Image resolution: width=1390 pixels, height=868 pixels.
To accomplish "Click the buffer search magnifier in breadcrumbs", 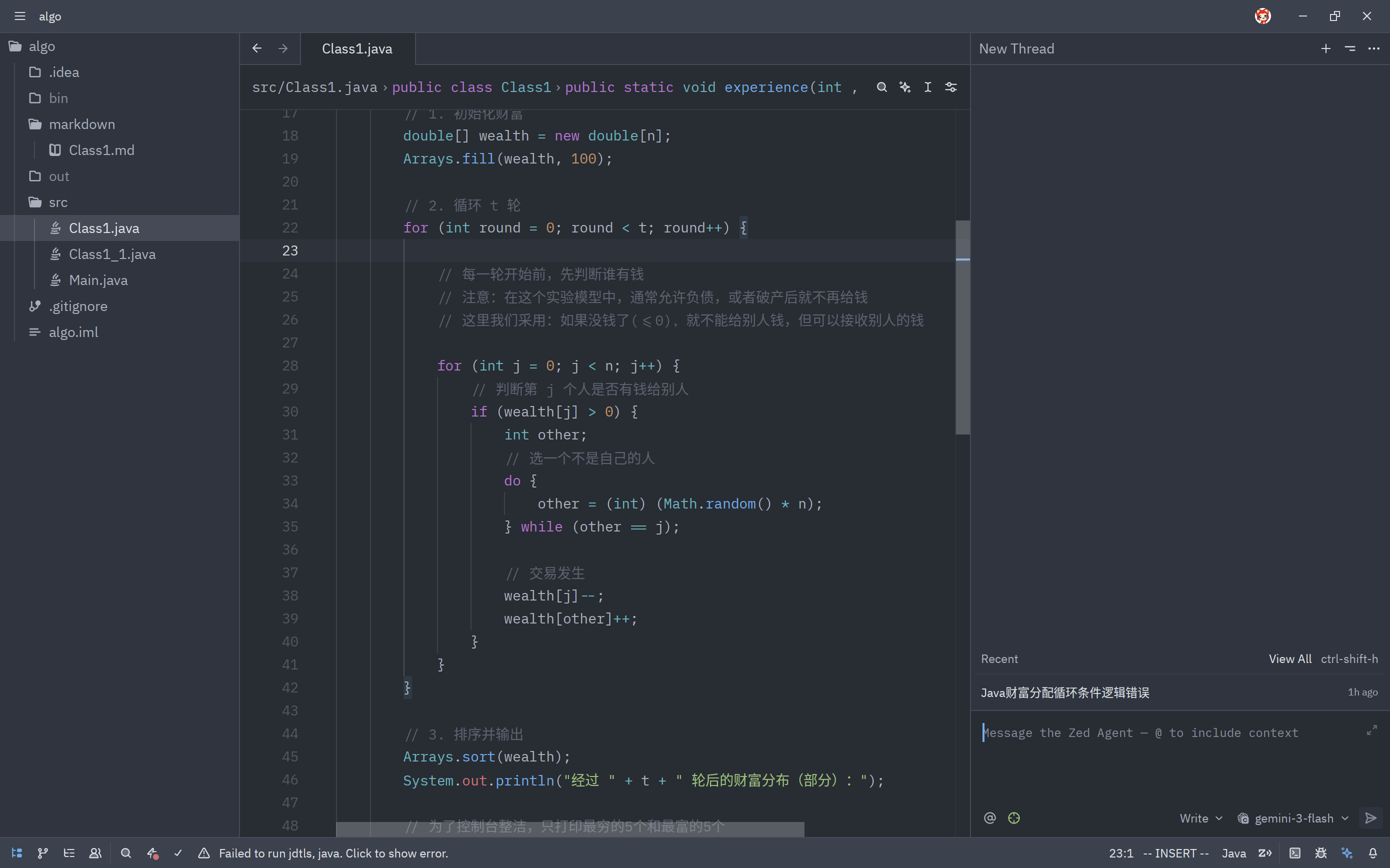I will click(881, 87).
